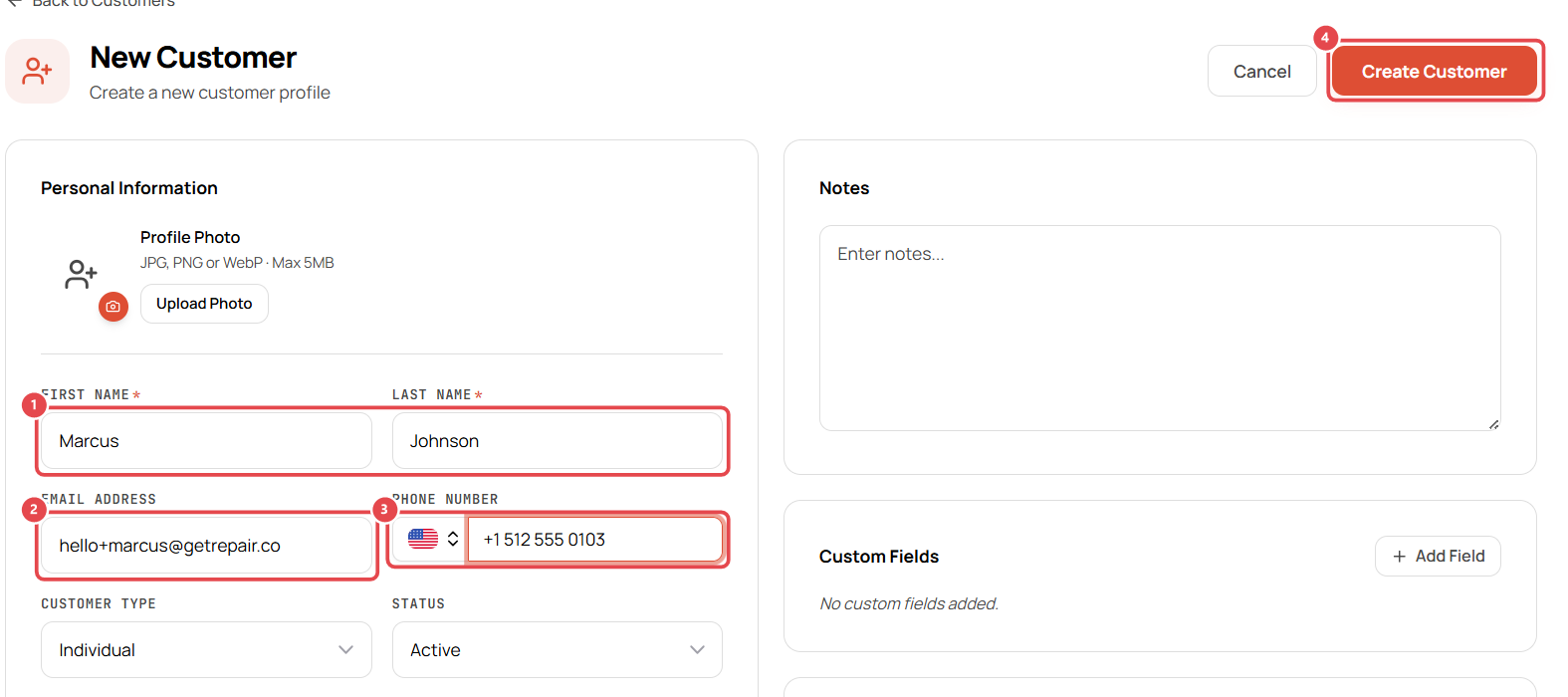Click the "JPG, PNG or WebP · Max 5MB" text

[237, 263]
